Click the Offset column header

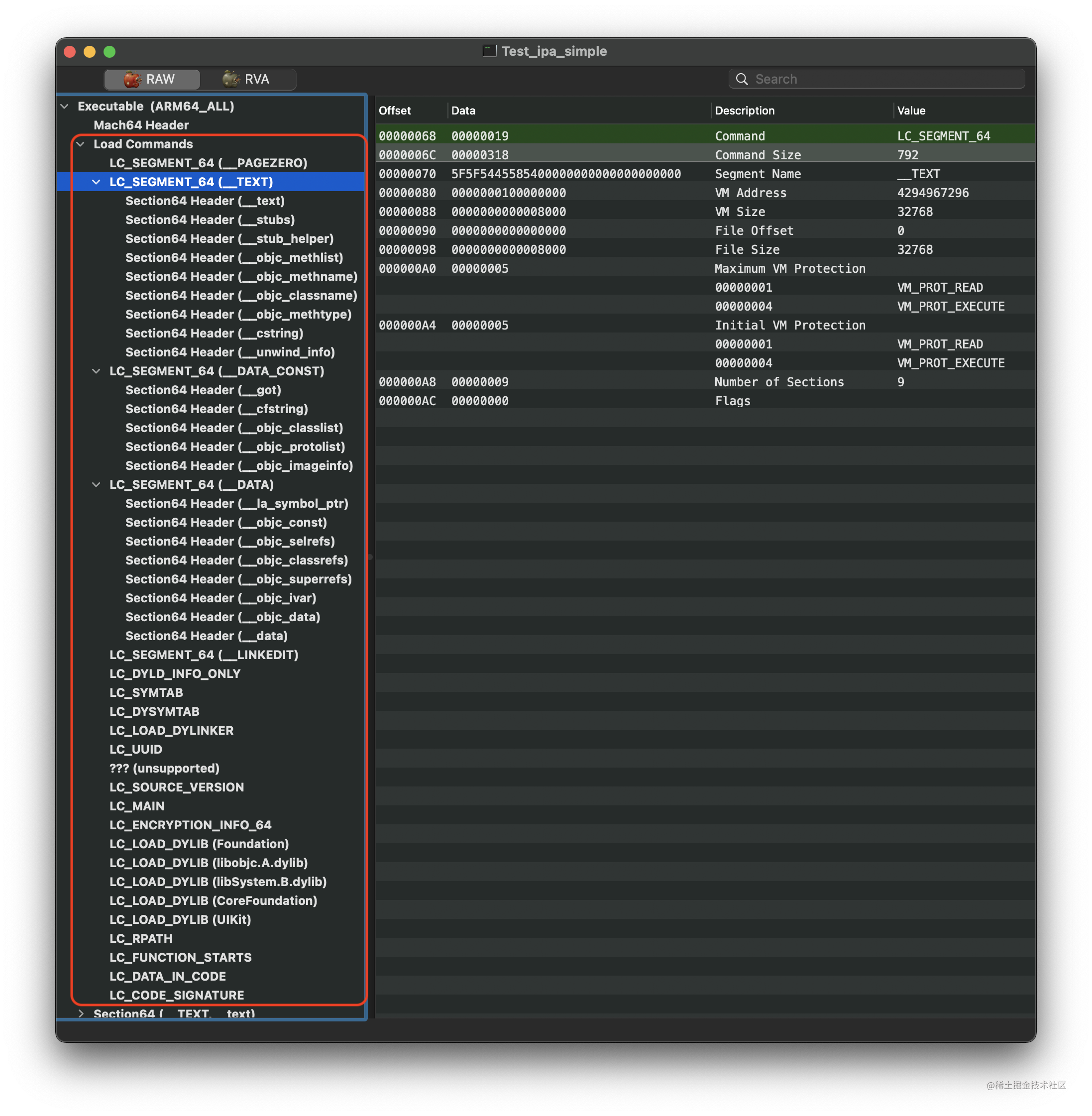pyautogui.click(x=395, y=111)
